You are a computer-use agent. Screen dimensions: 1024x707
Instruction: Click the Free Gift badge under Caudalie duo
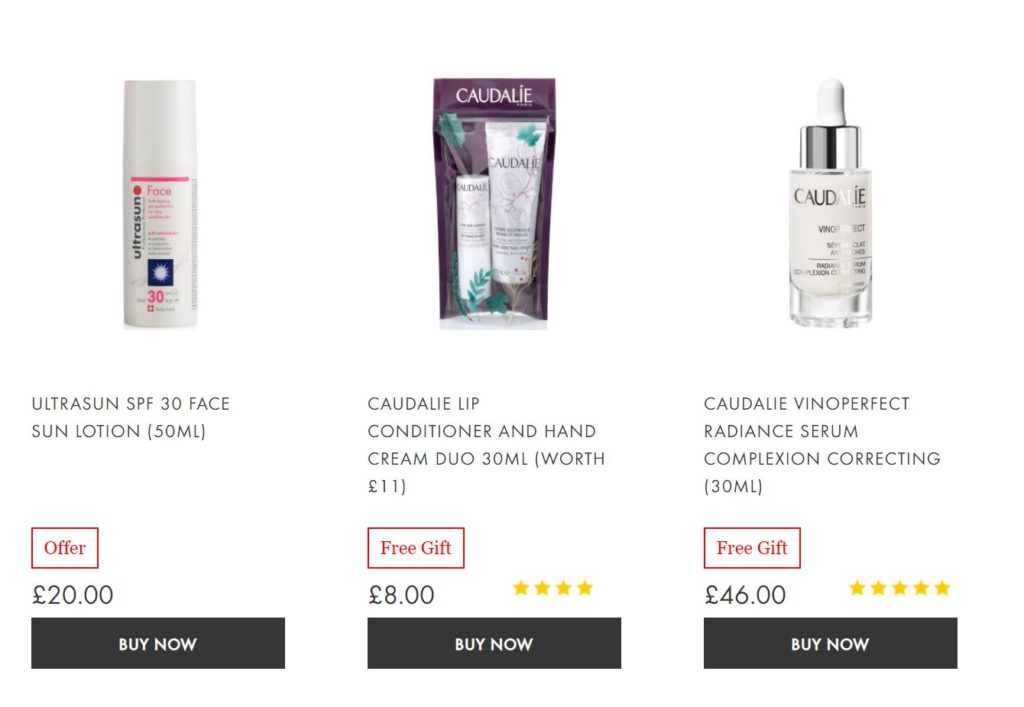pyautogui.click(x=416, y=548)
